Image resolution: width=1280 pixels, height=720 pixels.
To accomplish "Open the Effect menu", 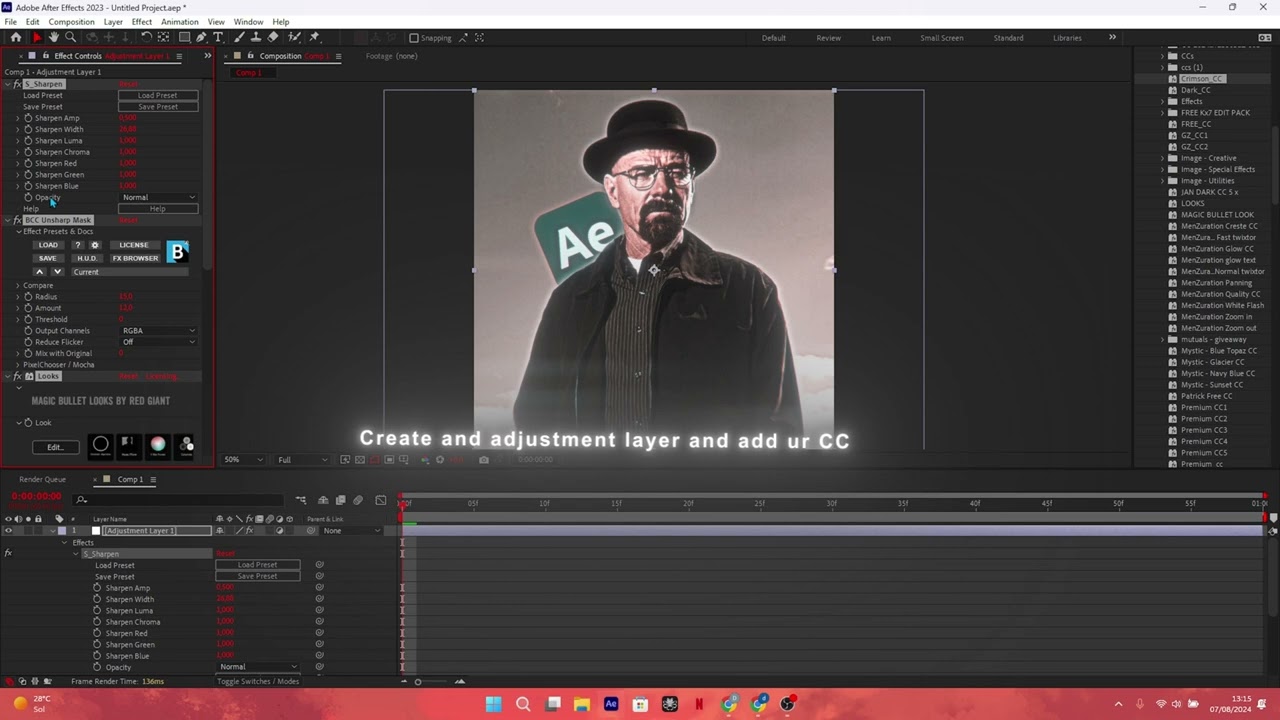I will [141, 22].
